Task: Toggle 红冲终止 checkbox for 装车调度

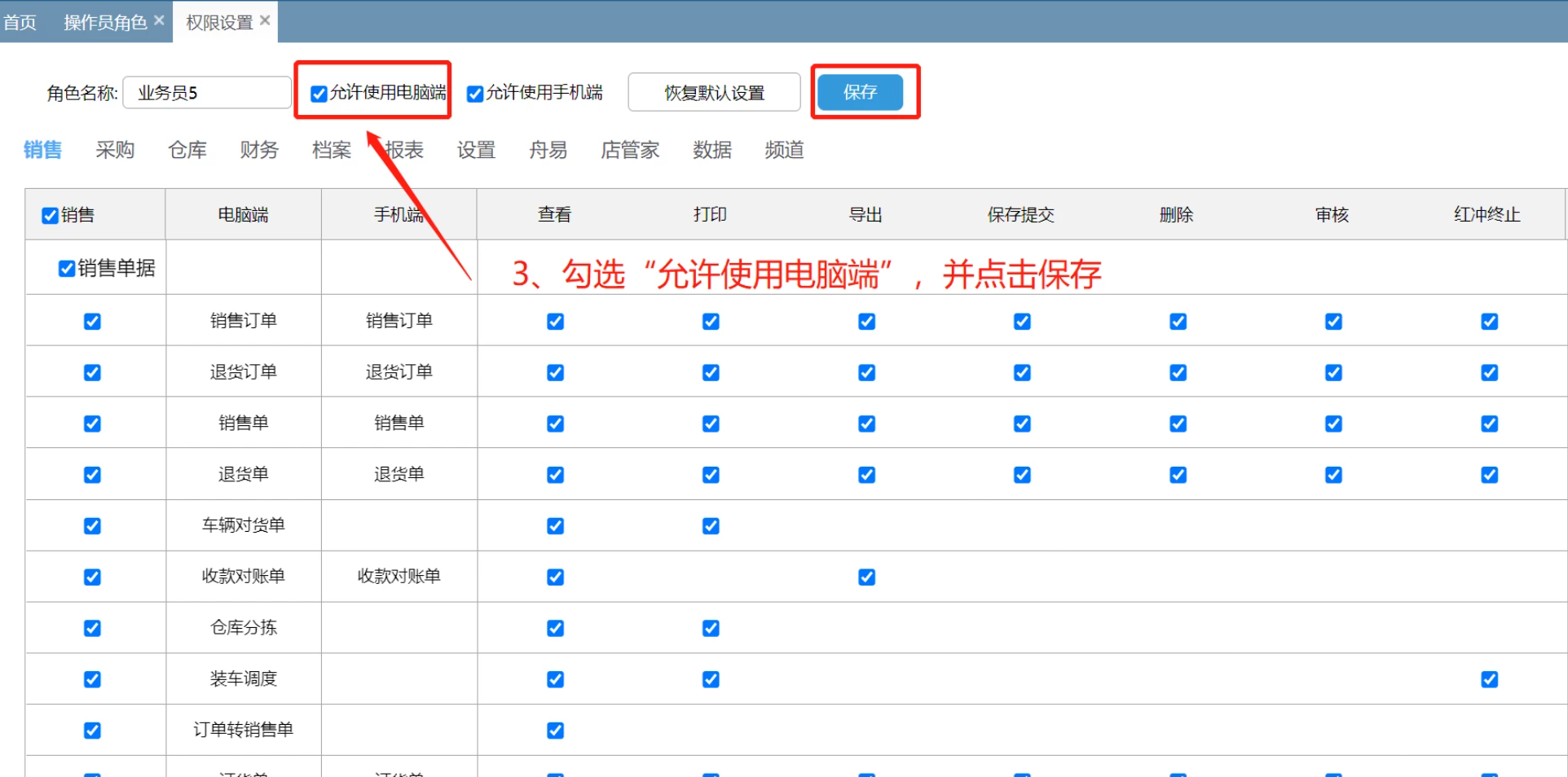Action: (1489, 679)
